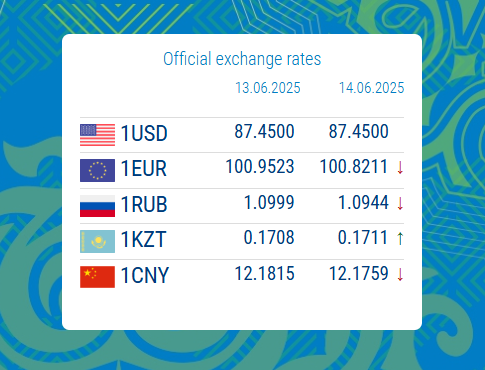Click the European Union flag icon
This screenshot has width=485, height=370.
97,170
